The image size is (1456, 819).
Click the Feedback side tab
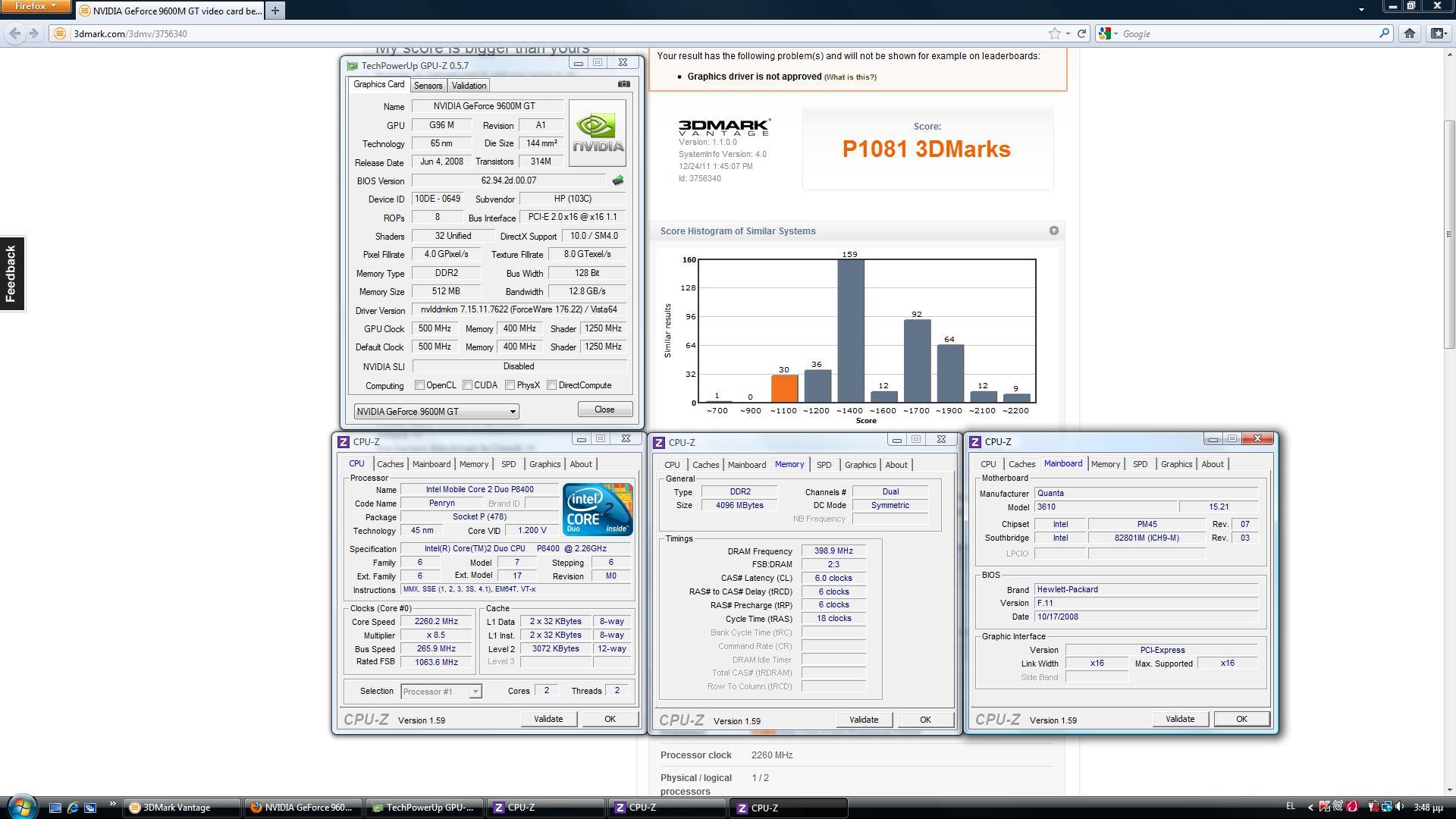[x=11, y=274]
